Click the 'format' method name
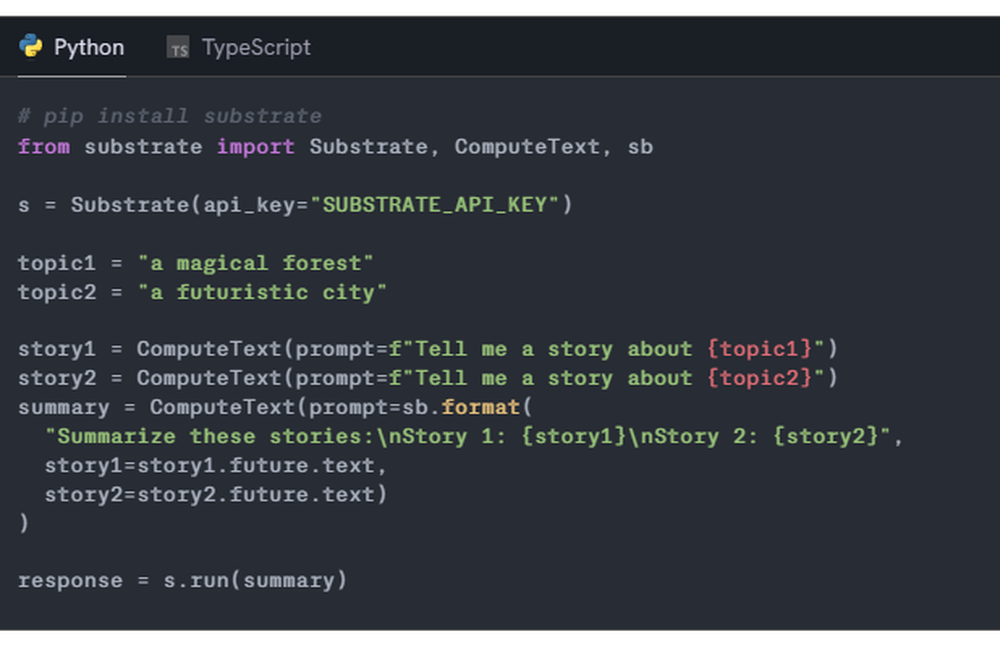 click(481, 407)
